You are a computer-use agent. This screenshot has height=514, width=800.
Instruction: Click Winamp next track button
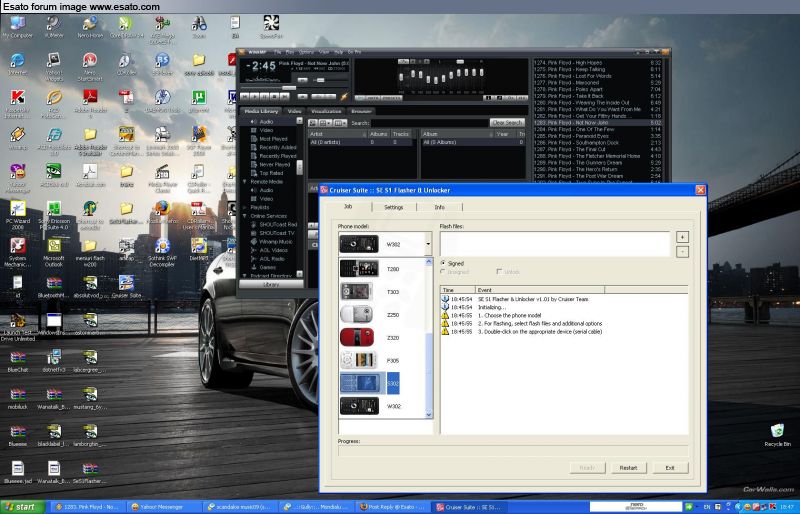click(284, 96)
